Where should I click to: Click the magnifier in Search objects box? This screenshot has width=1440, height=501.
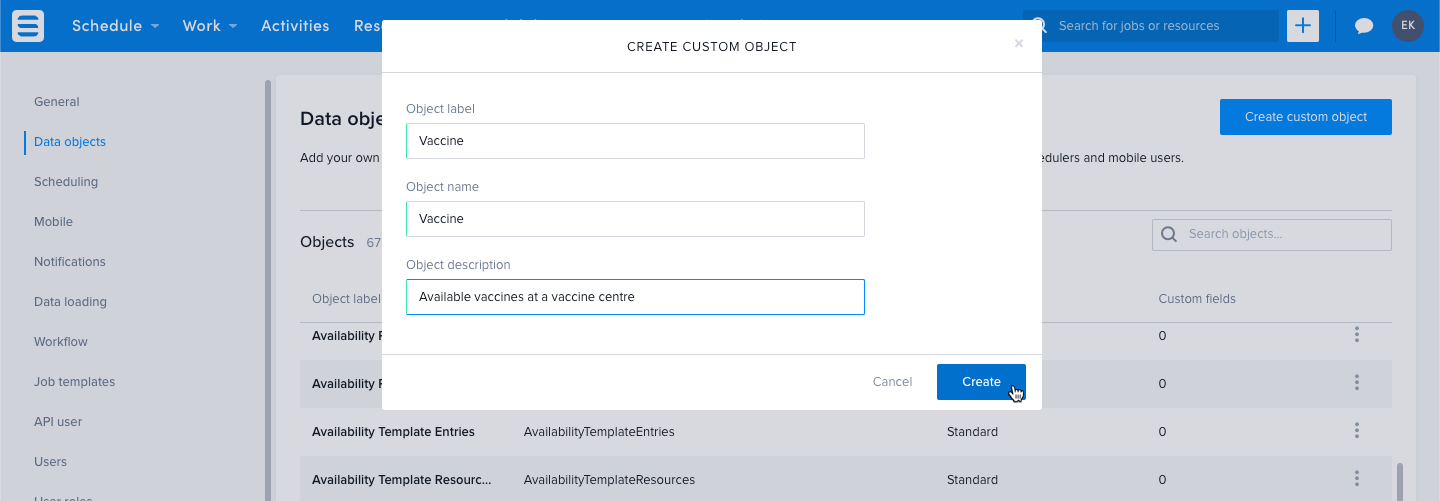click(x=1169, y=234)
